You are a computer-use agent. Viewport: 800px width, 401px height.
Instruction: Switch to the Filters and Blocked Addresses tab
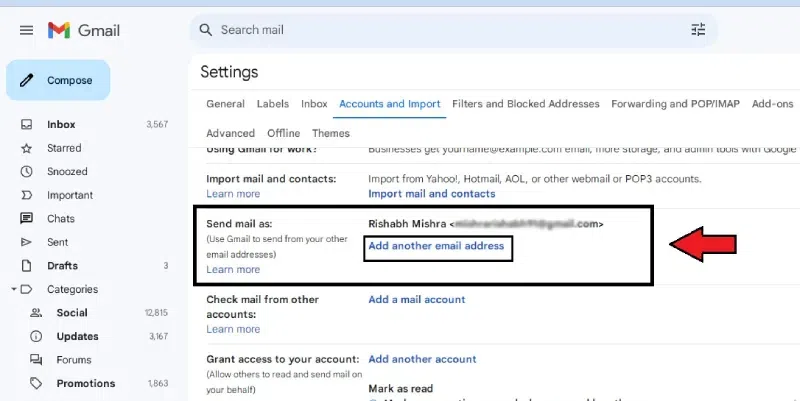pyautogui.click(x=525, y=104)
